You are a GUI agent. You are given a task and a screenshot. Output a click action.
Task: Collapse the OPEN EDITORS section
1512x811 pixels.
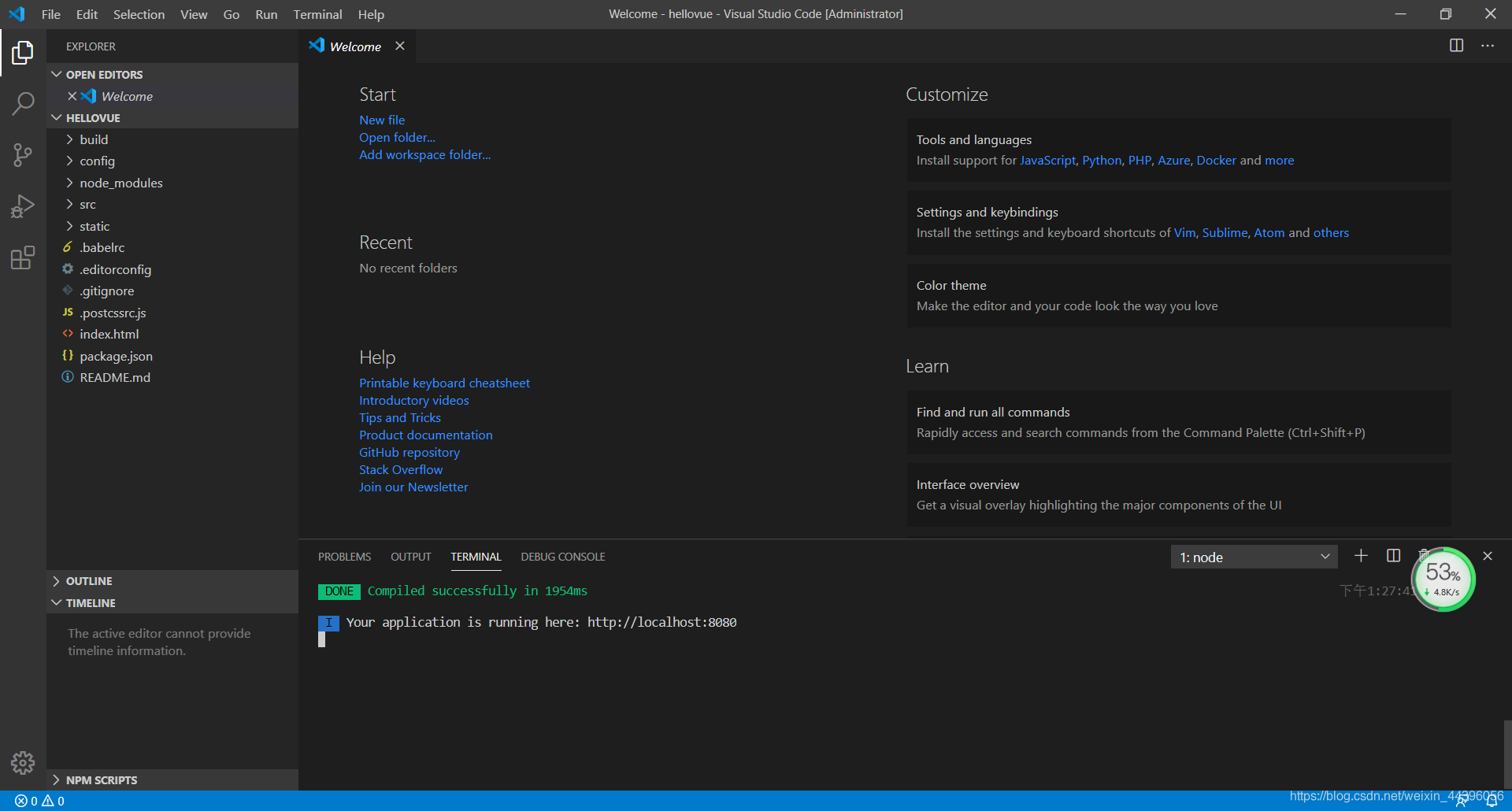pos(104,75)
